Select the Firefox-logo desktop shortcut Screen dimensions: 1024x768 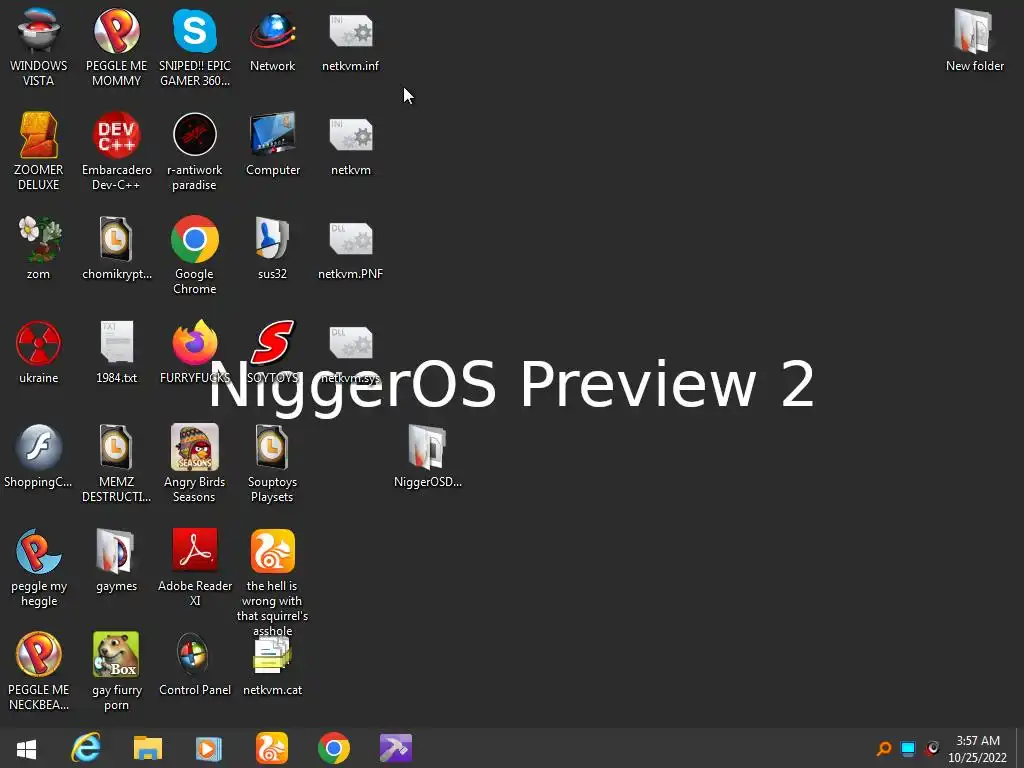tap(195, 352)
